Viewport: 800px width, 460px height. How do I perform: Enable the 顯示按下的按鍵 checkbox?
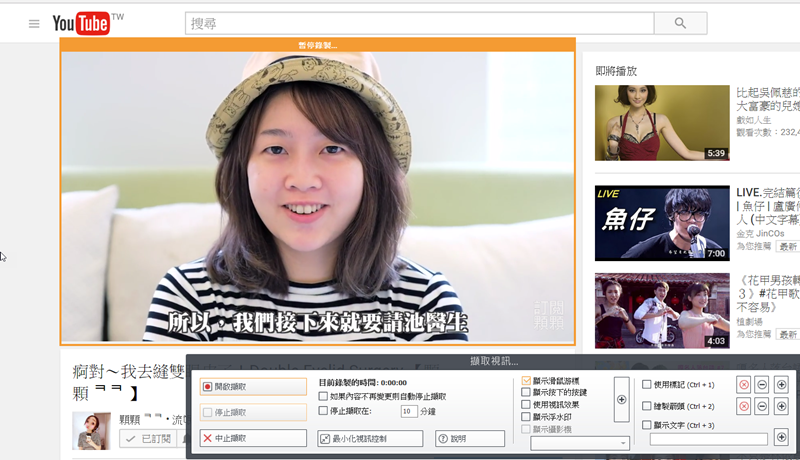pos(526,392)
